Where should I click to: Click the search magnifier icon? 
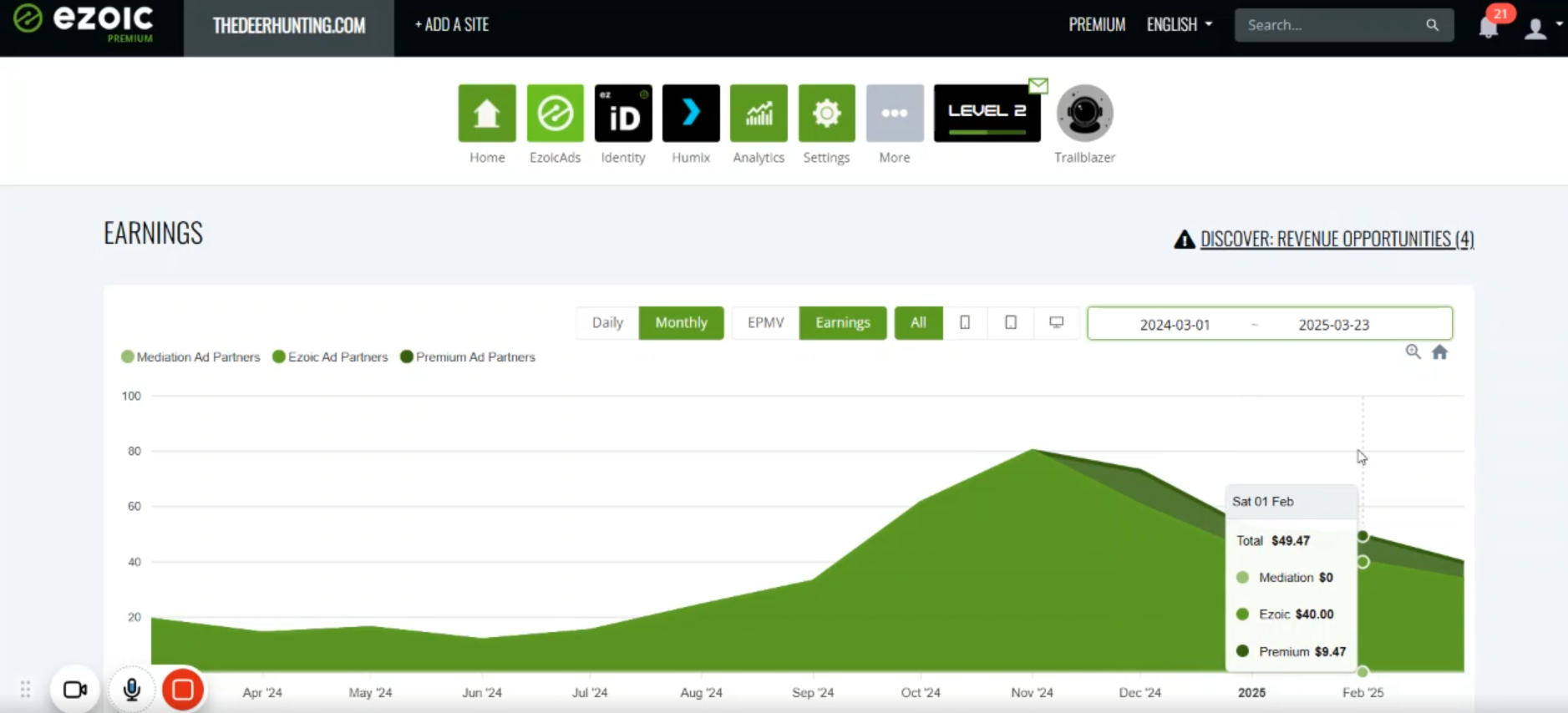click(x=1432, y=25)
